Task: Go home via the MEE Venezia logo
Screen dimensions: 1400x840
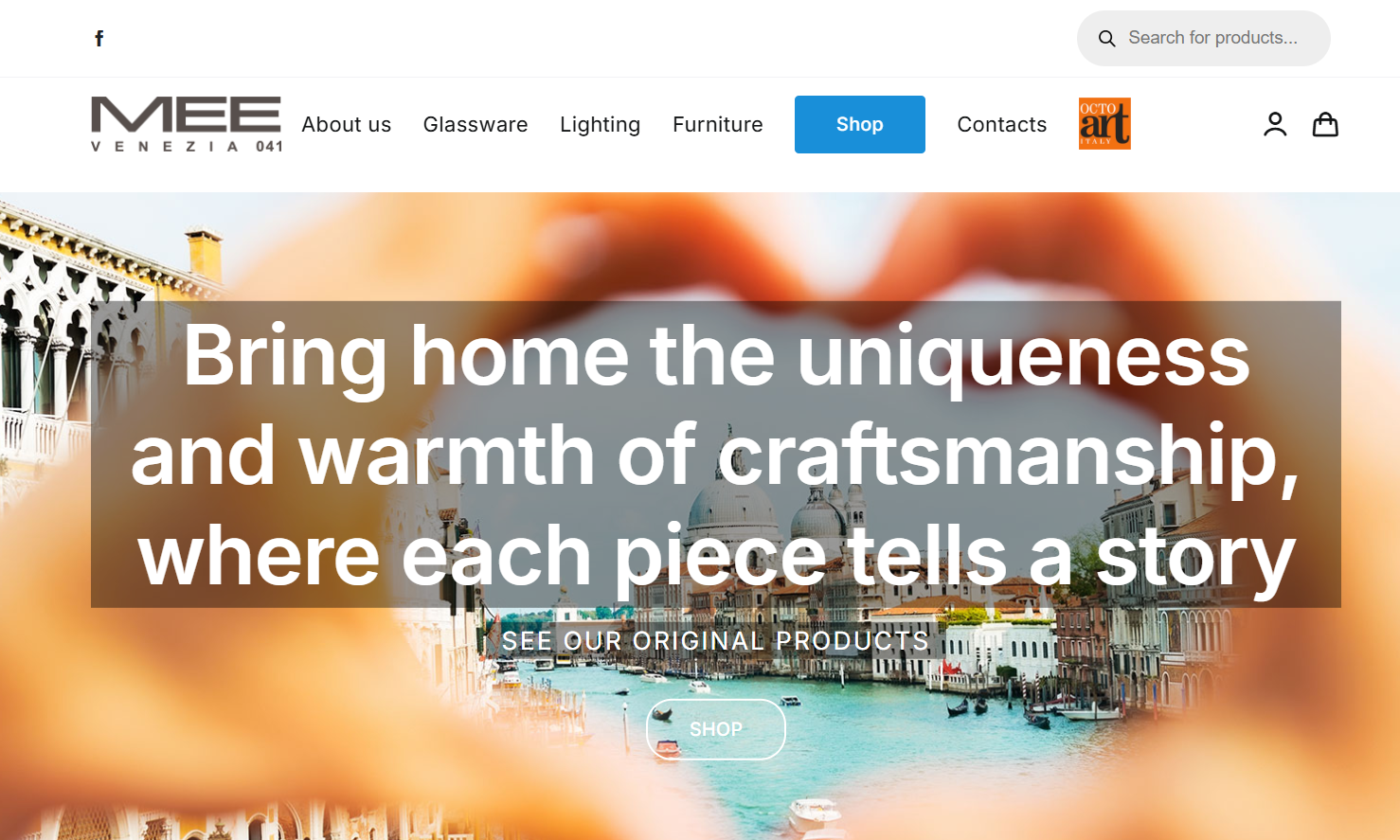Action: tap(187, 124)
